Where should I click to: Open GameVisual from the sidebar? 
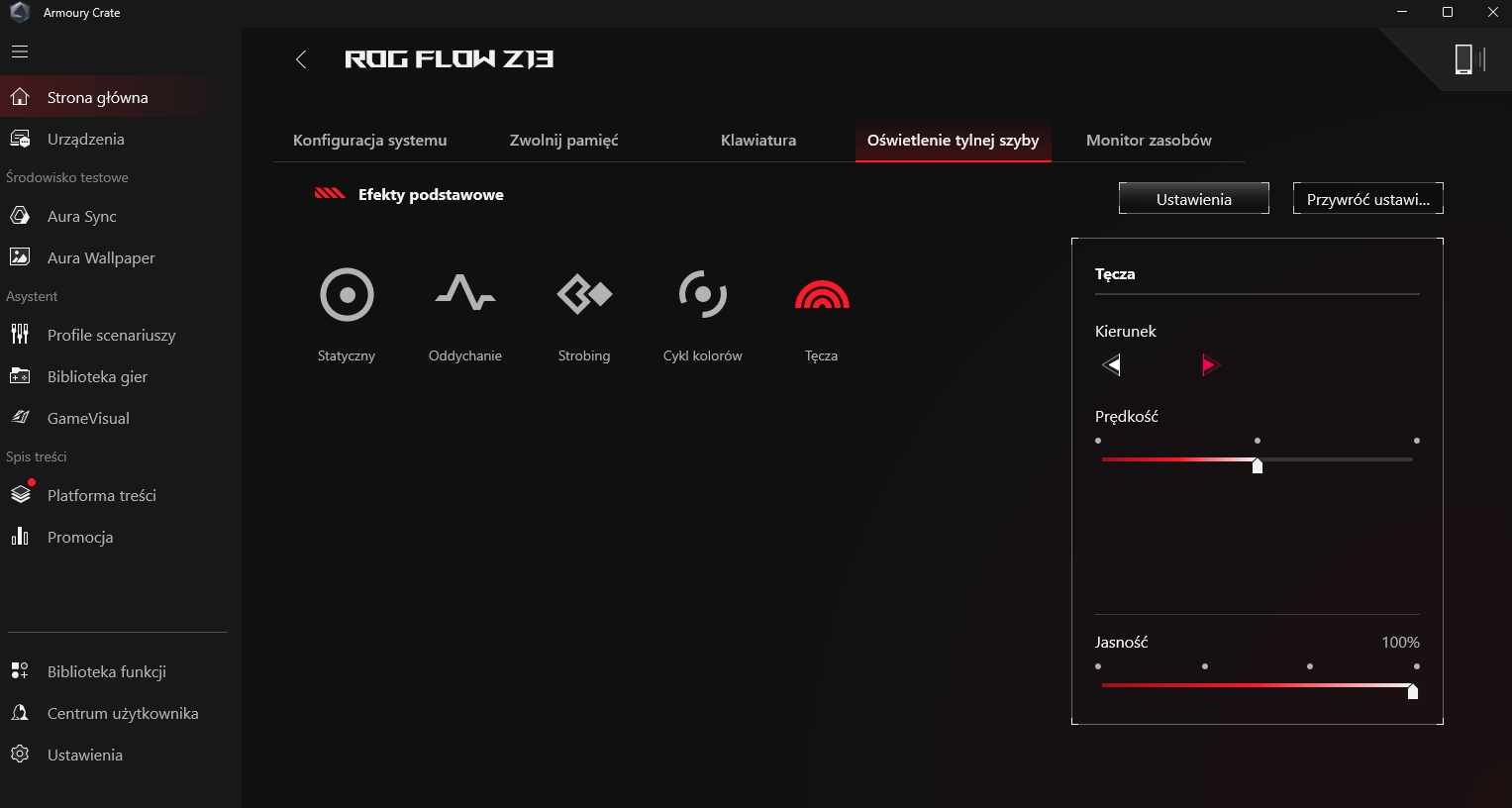[88, 418]
